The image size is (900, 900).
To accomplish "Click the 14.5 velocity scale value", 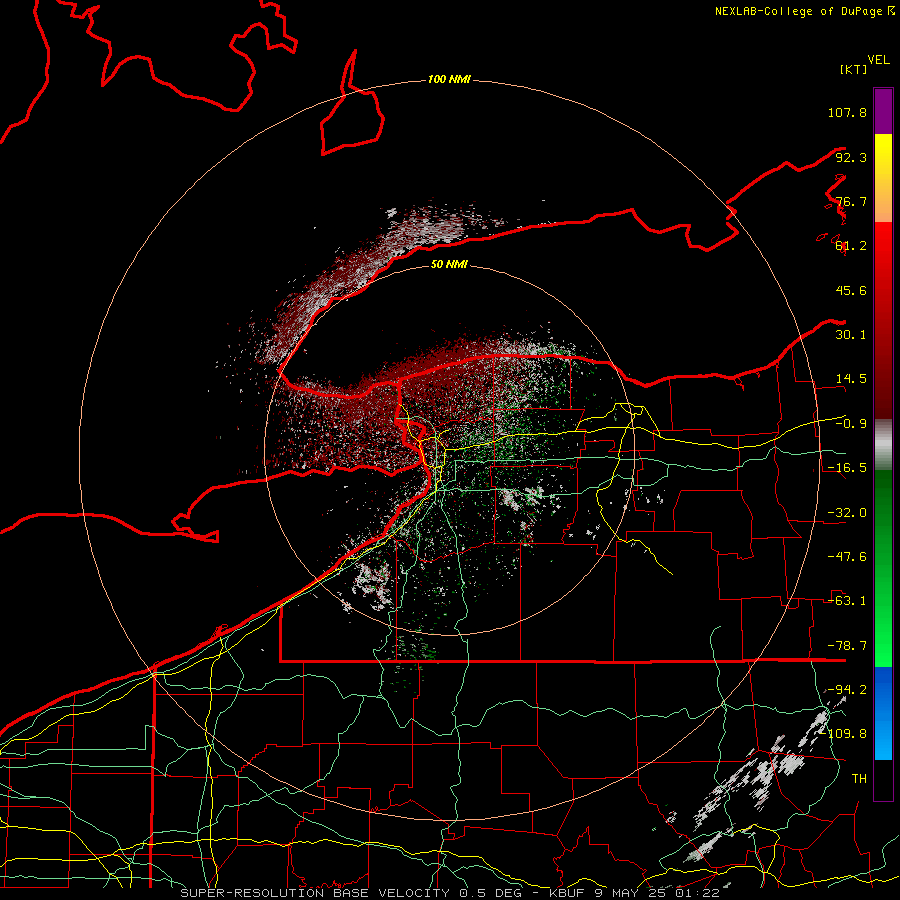I will tap(851, 379).
